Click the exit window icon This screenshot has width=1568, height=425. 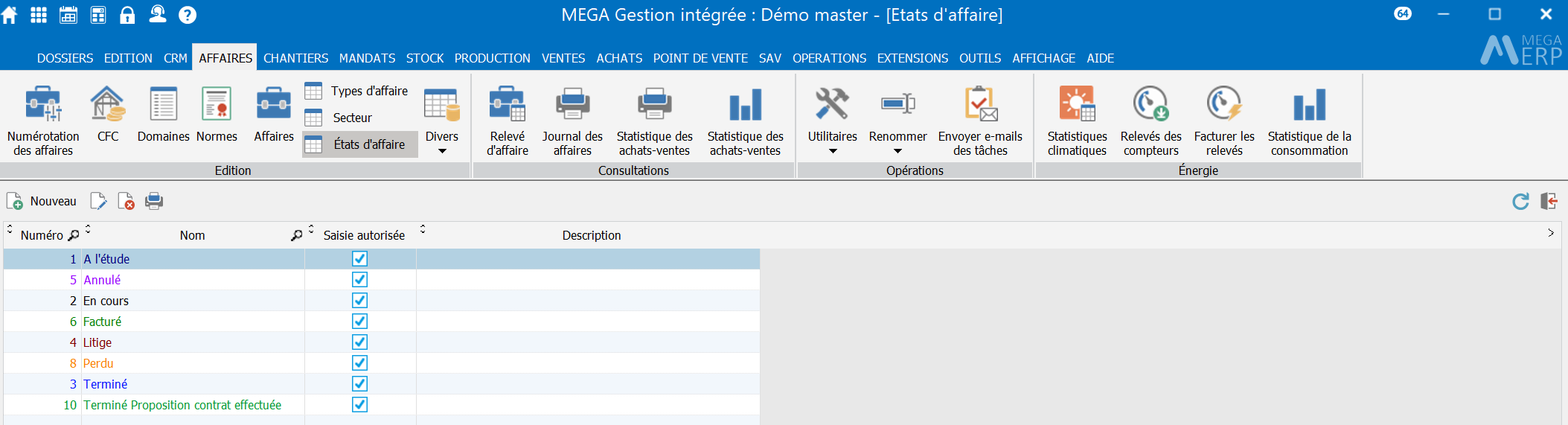point(1549,201)
